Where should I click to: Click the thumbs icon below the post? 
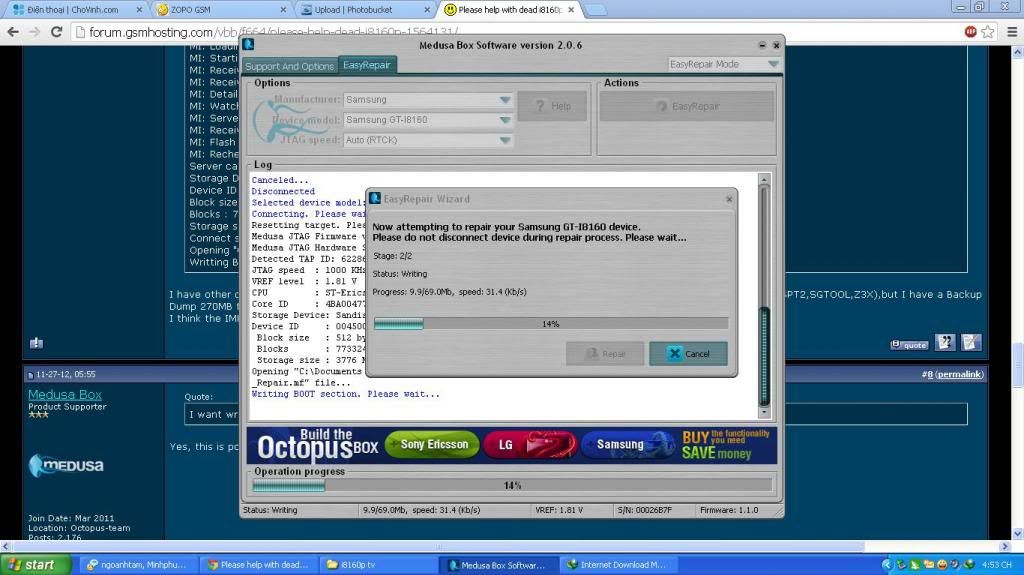coord(36,343)
